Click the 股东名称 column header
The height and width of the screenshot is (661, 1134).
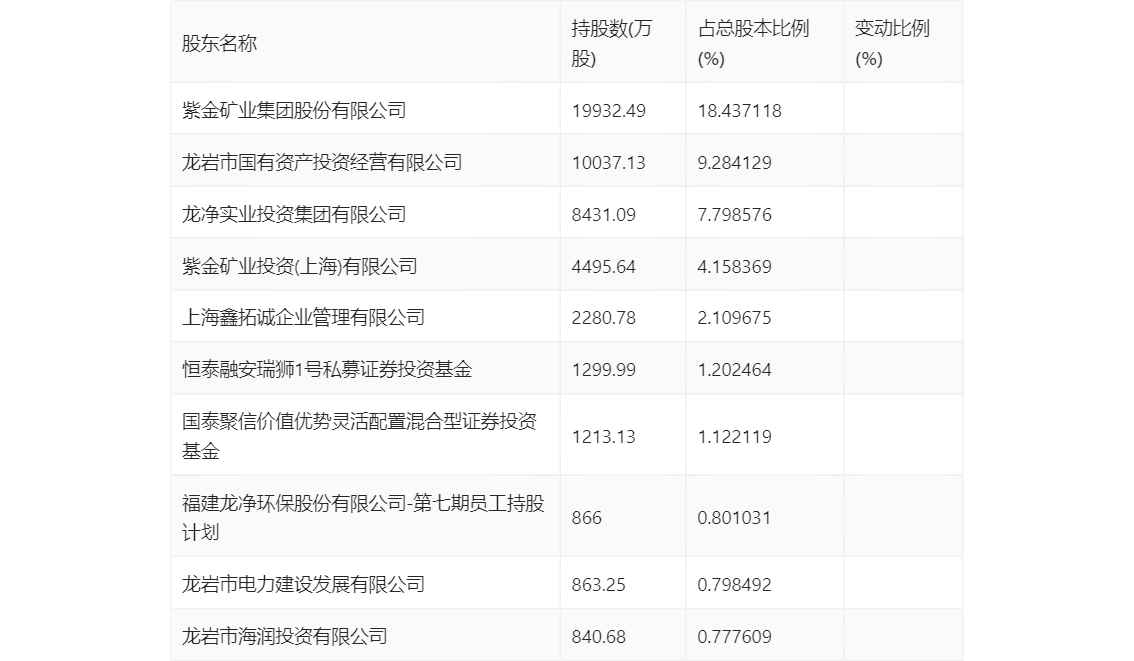pyautogui.click(x=219, y=43)
